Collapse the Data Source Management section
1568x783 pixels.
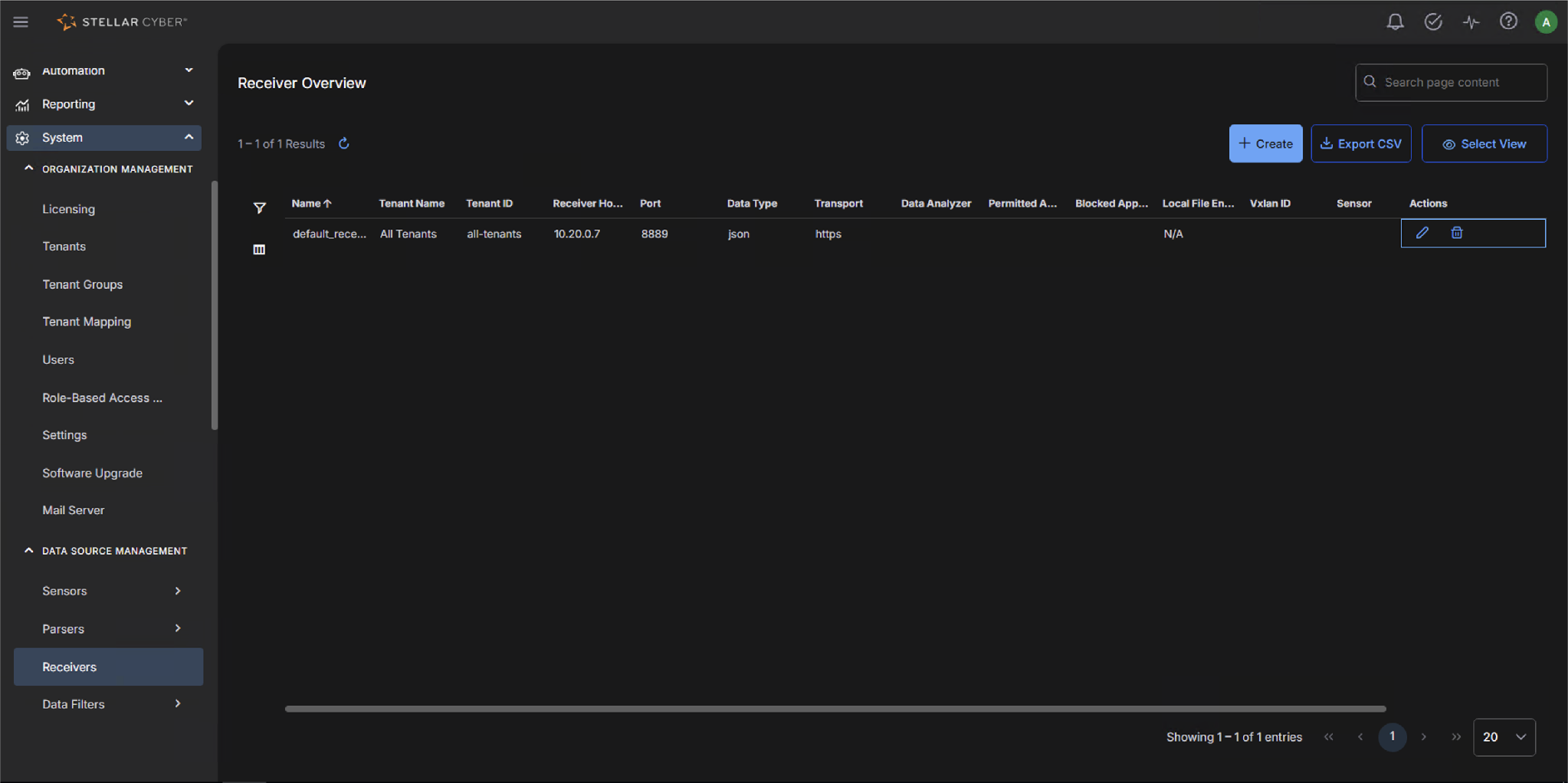28,551
